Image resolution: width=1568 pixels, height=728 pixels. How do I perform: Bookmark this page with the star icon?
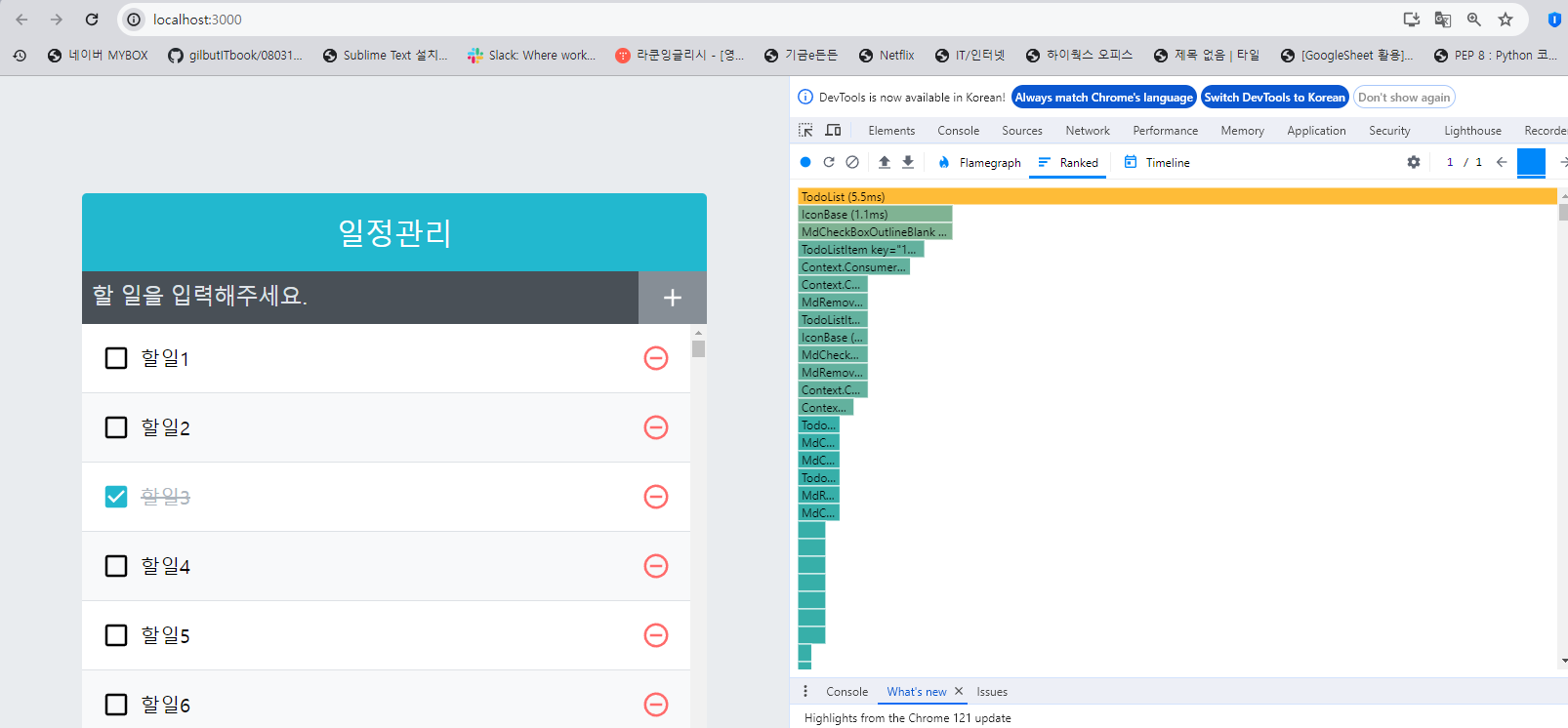click(x=1506, y=20)
